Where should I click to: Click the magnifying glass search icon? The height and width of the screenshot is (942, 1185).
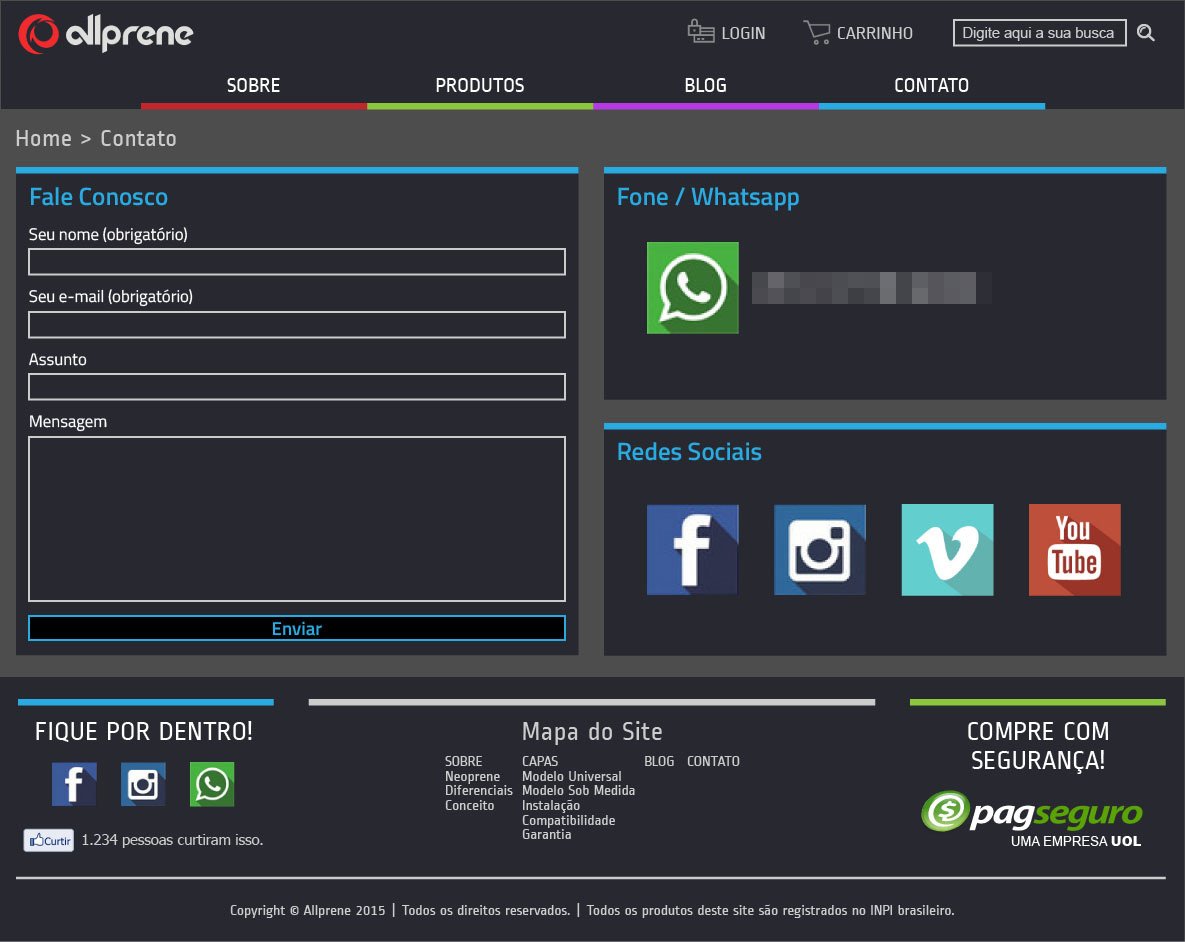[x=1146, y=33]
